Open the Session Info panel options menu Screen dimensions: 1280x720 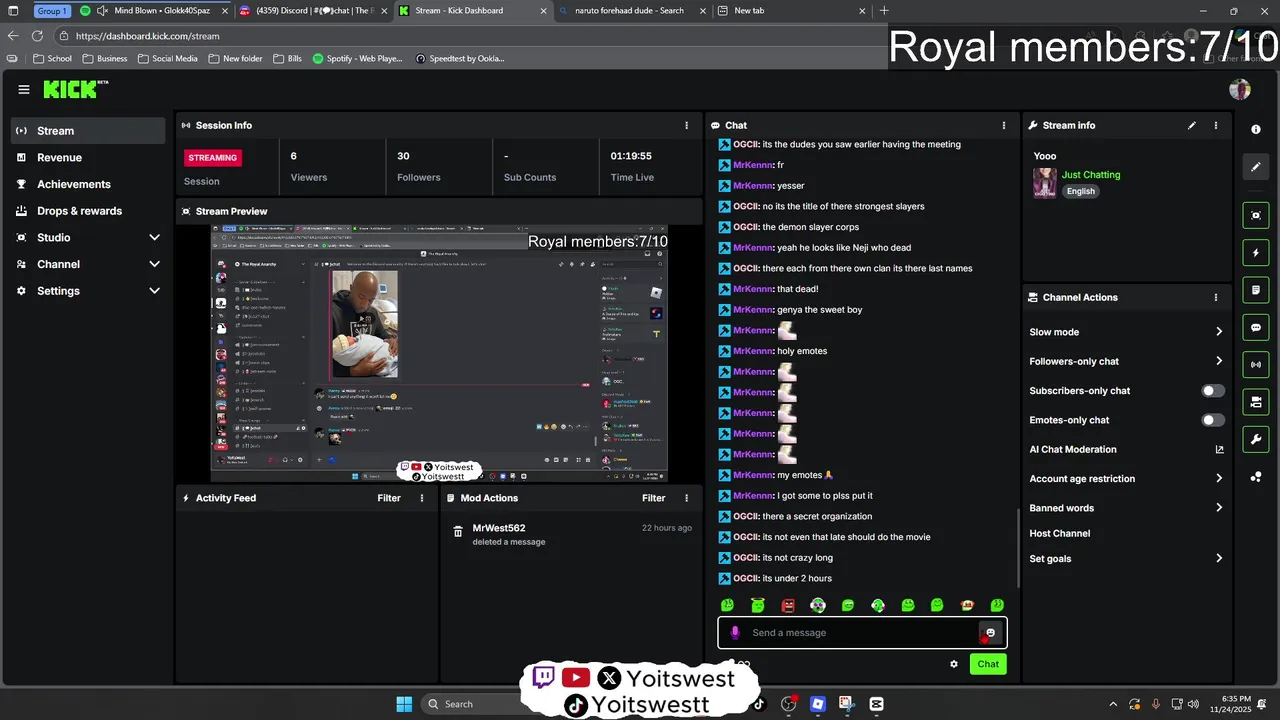coord(686,125)
